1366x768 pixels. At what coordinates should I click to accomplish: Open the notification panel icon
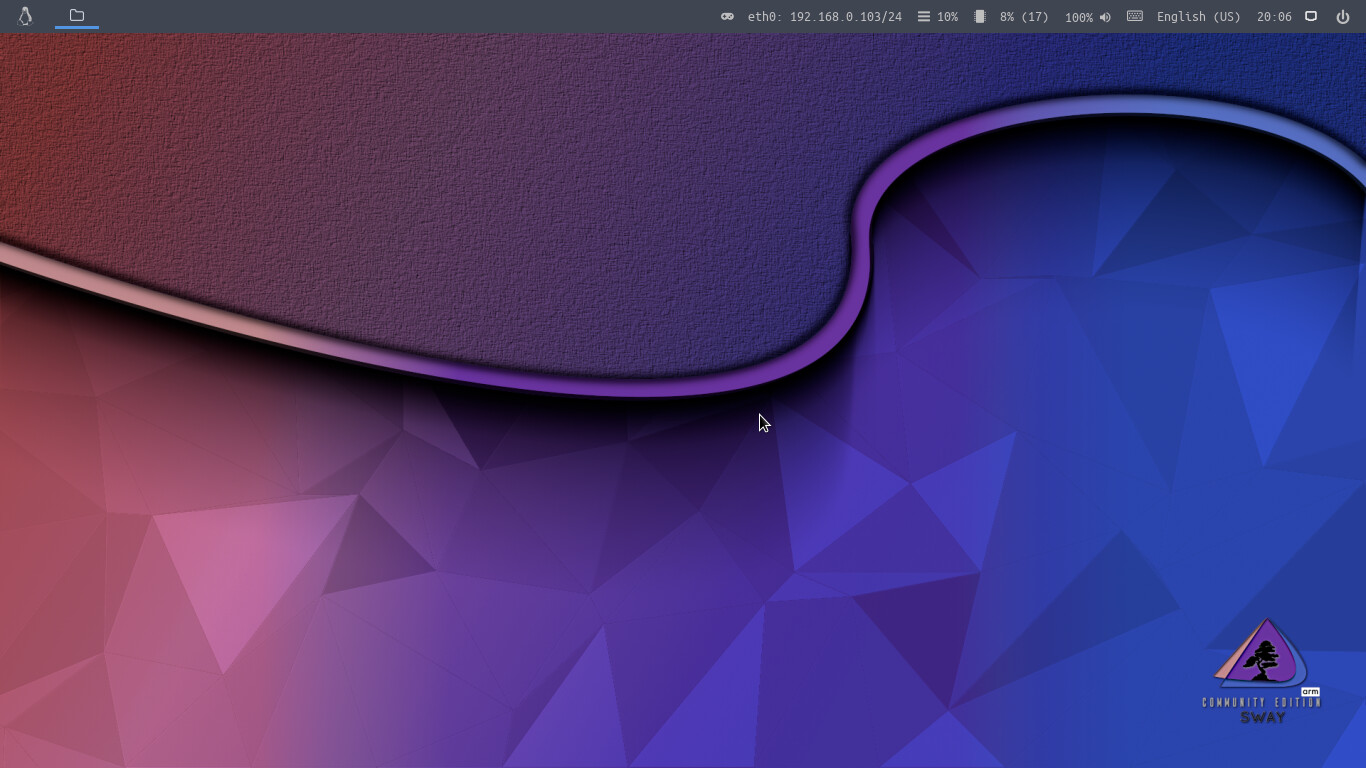[x=1311, y=16]
